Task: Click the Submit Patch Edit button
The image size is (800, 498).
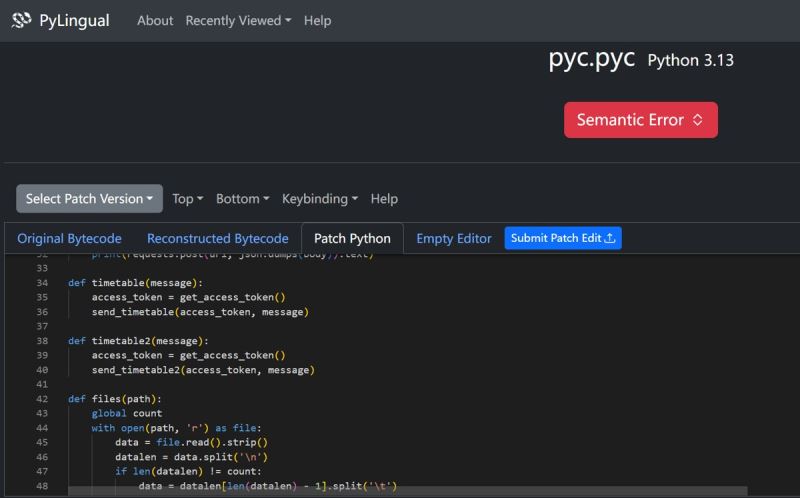Action: (x=563, y=238)
